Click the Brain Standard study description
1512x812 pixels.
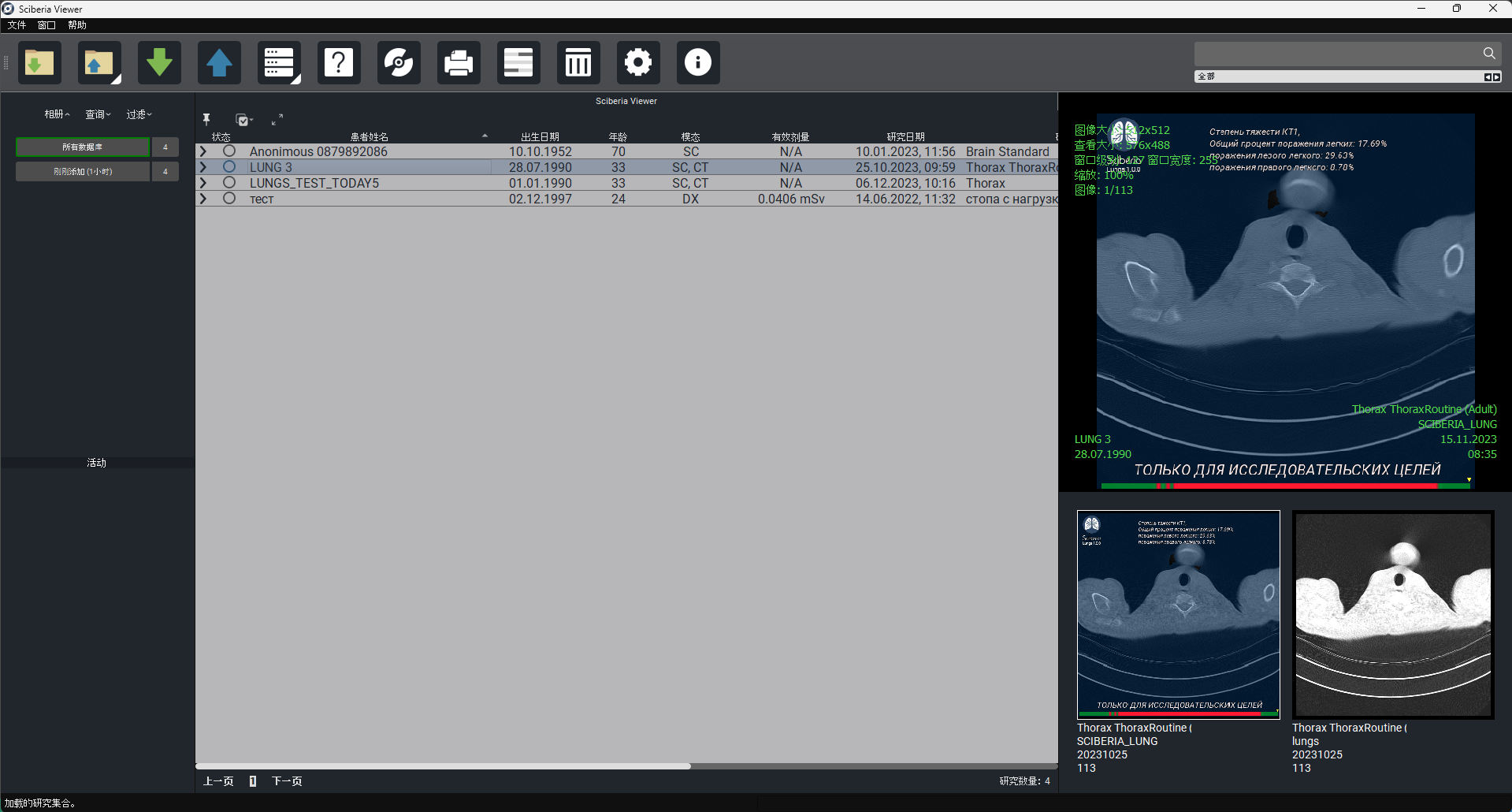click(x=1008, y=151)
